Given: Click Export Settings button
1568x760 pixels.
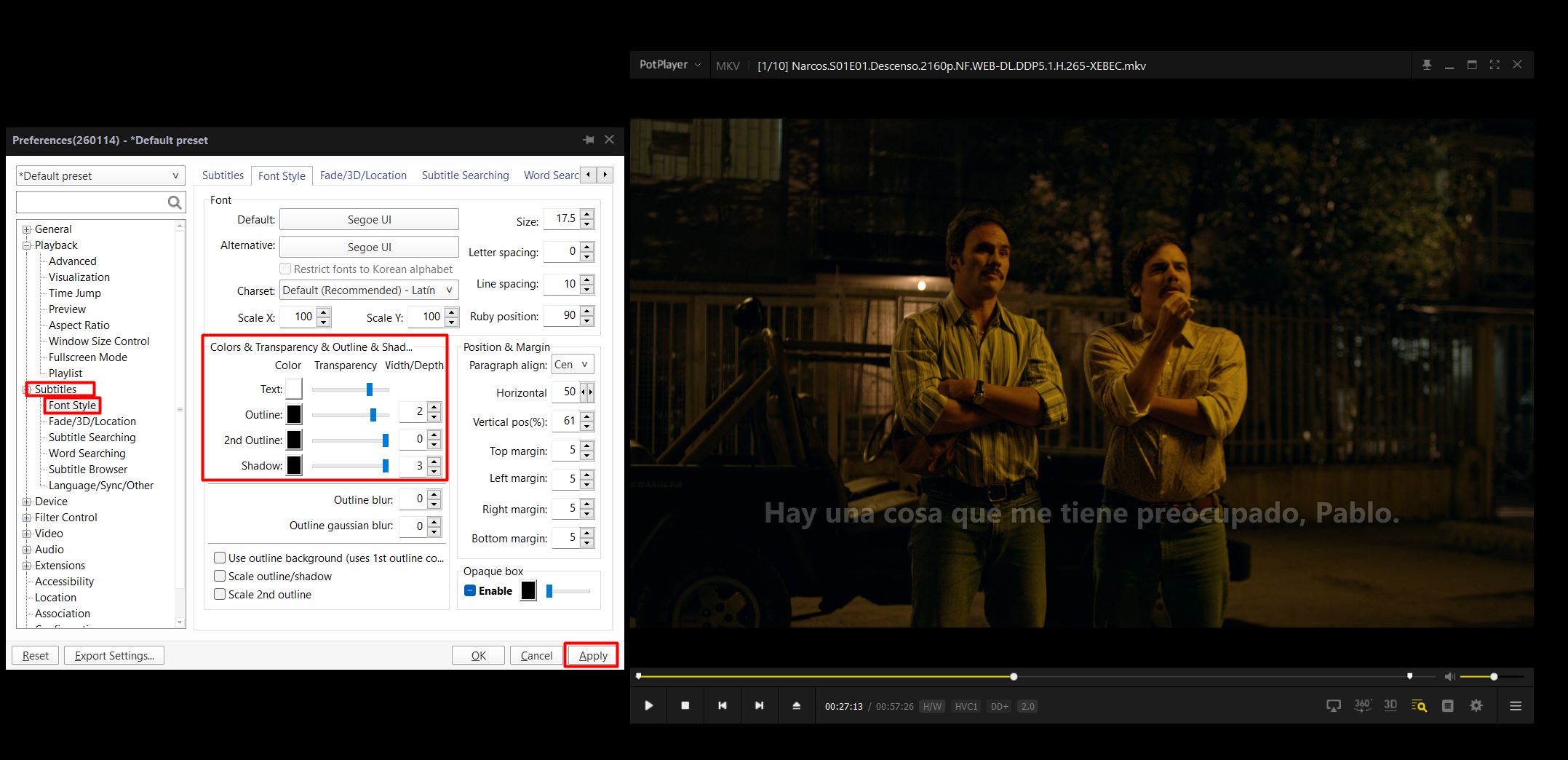Looking at the screenshot, I should click(114, 655).
